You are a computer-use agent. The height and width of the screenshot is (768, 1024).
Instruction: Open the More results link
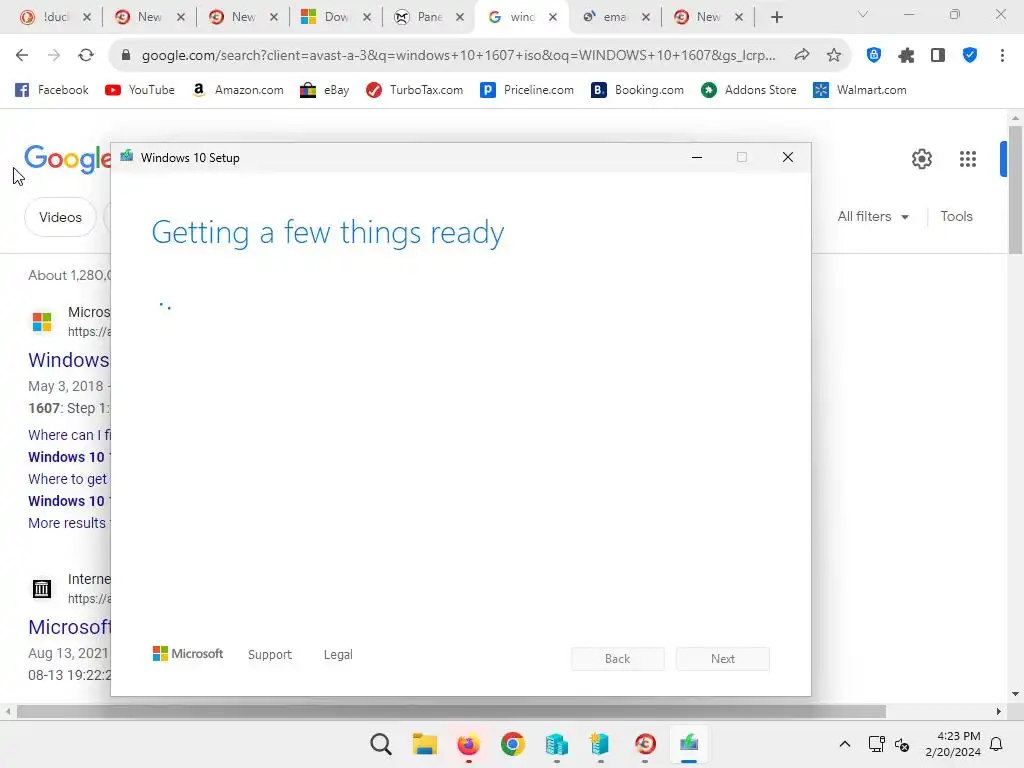tap(67, 523)
